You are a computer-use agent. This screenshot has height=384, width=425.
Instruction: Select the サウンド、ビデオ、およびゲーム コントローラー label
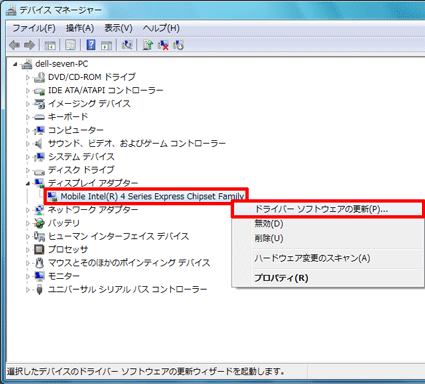coord(137,143)
